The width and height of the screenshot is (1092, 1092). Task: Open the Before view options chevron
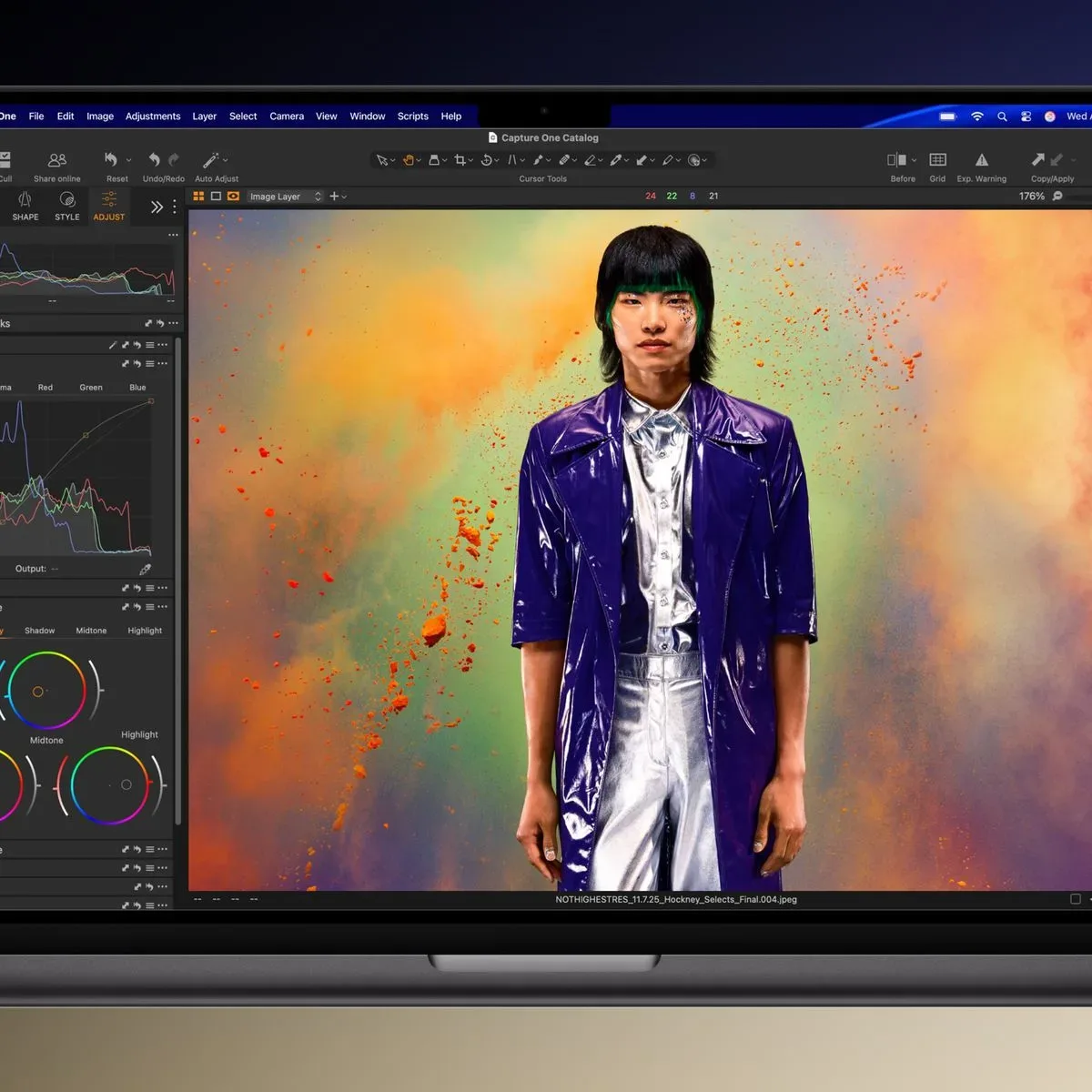point(914,160)
